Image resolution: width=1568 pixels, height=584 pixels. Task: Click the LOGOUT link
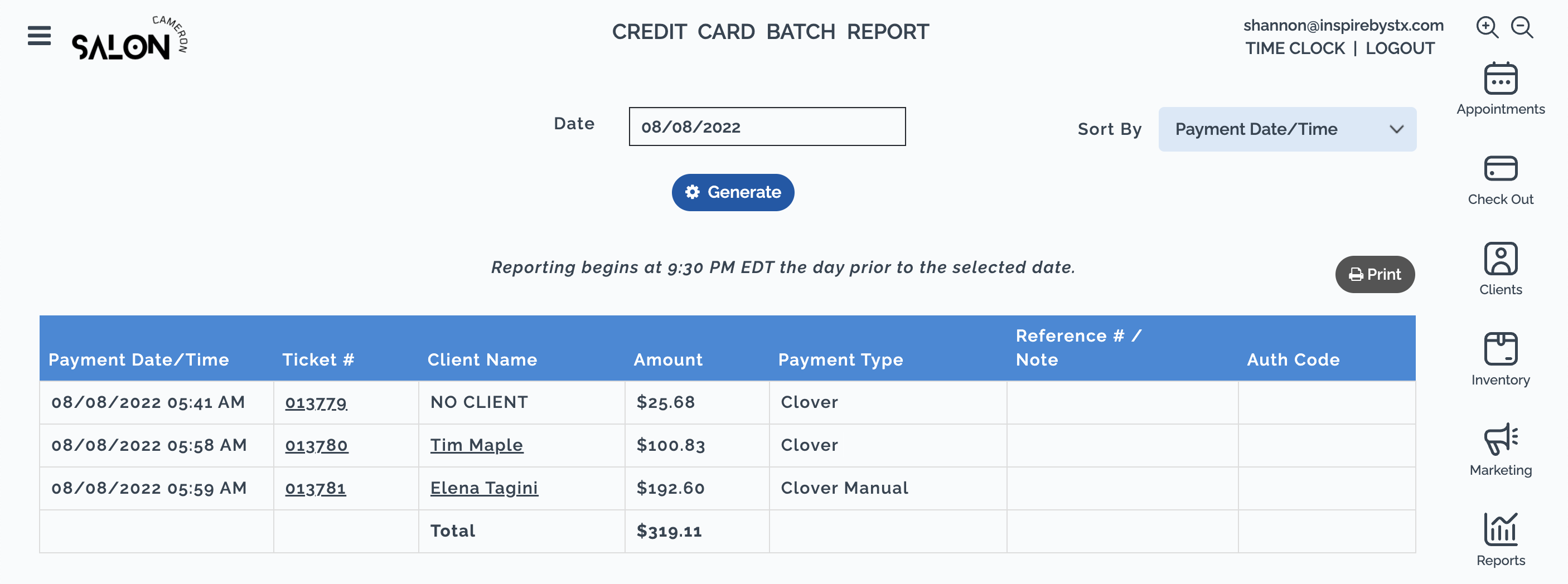pyautogui.click(x=1400, y=48)
